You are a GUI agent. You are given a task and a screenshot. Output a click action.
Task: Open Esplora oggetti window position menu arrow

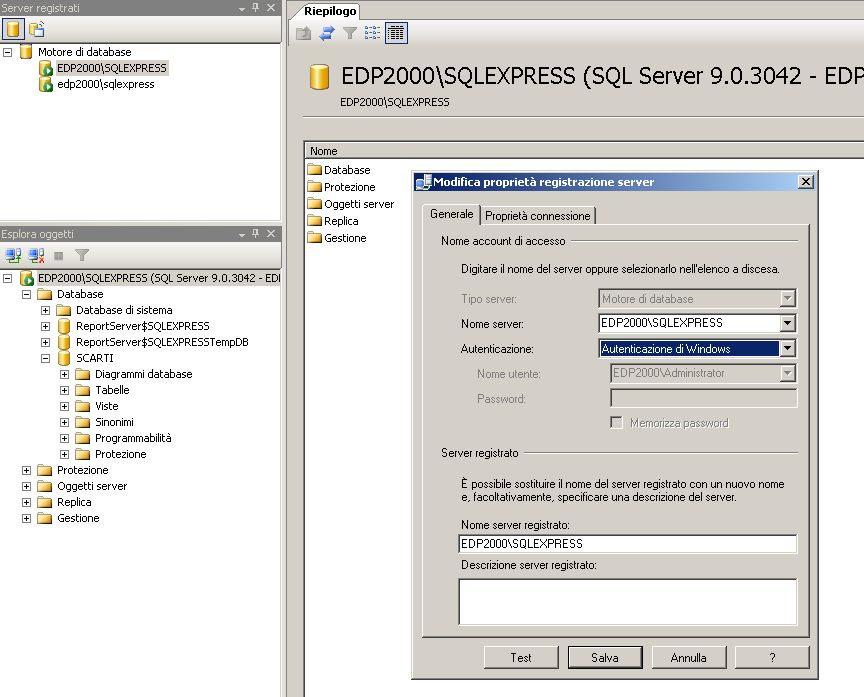[x=242, y=235]
